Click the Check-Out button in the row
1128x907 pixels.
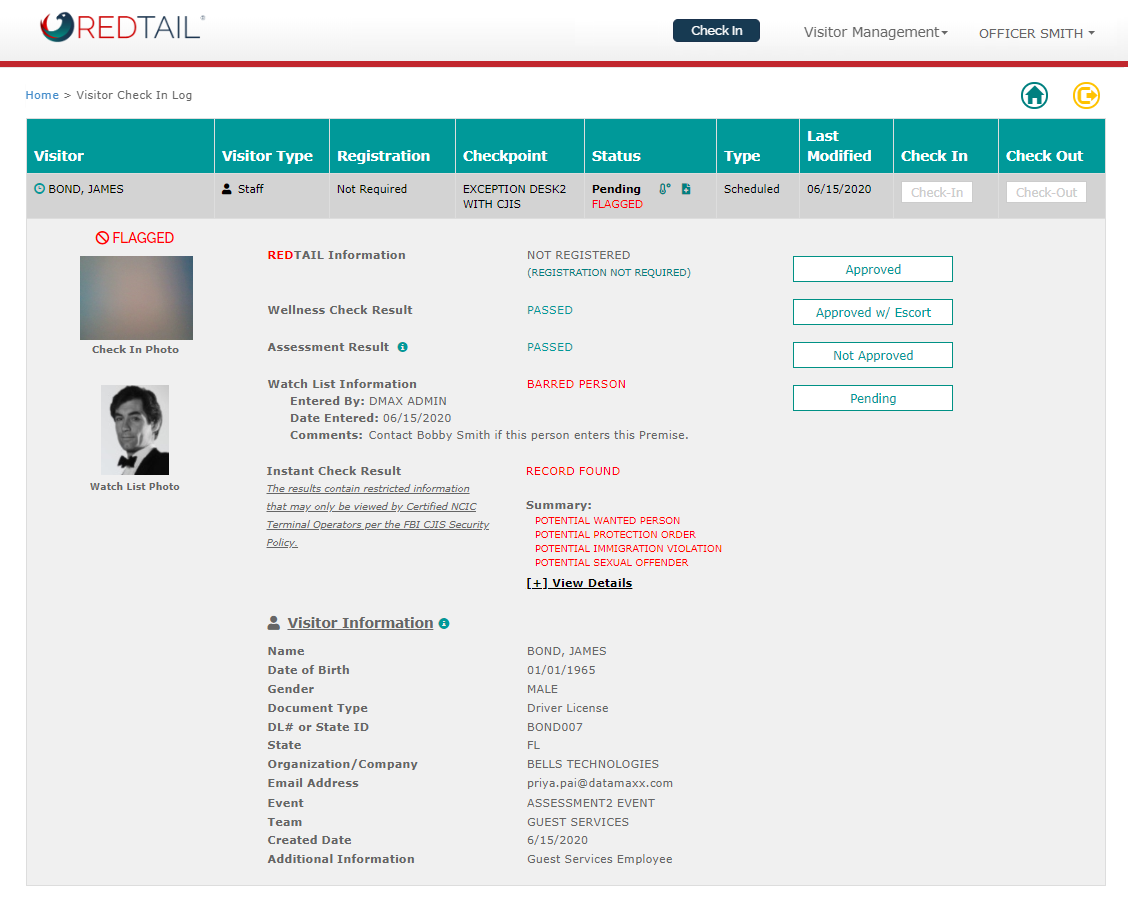[x=1046, y=193]
